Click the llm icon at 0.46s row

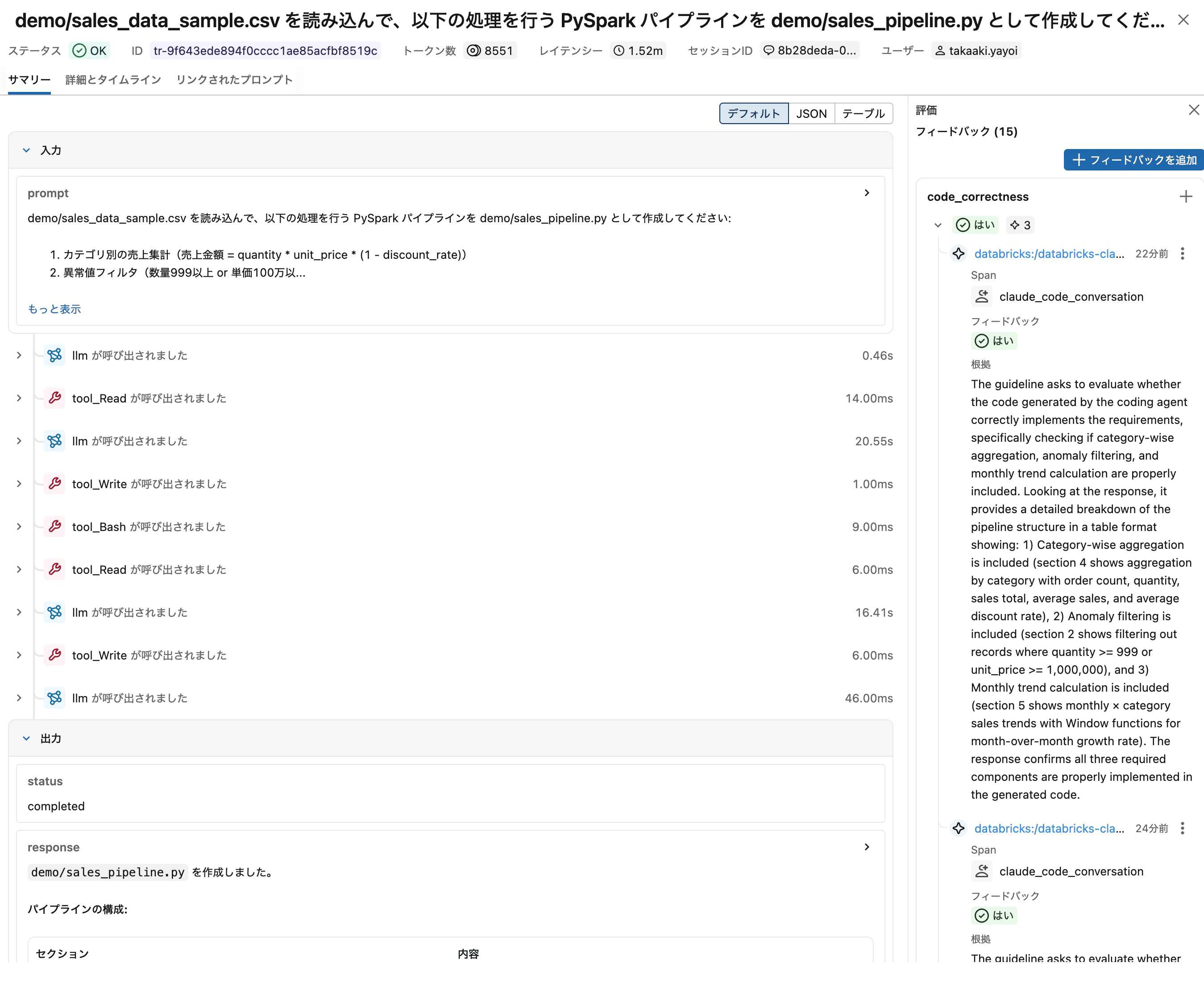click(x=54, y=355)
